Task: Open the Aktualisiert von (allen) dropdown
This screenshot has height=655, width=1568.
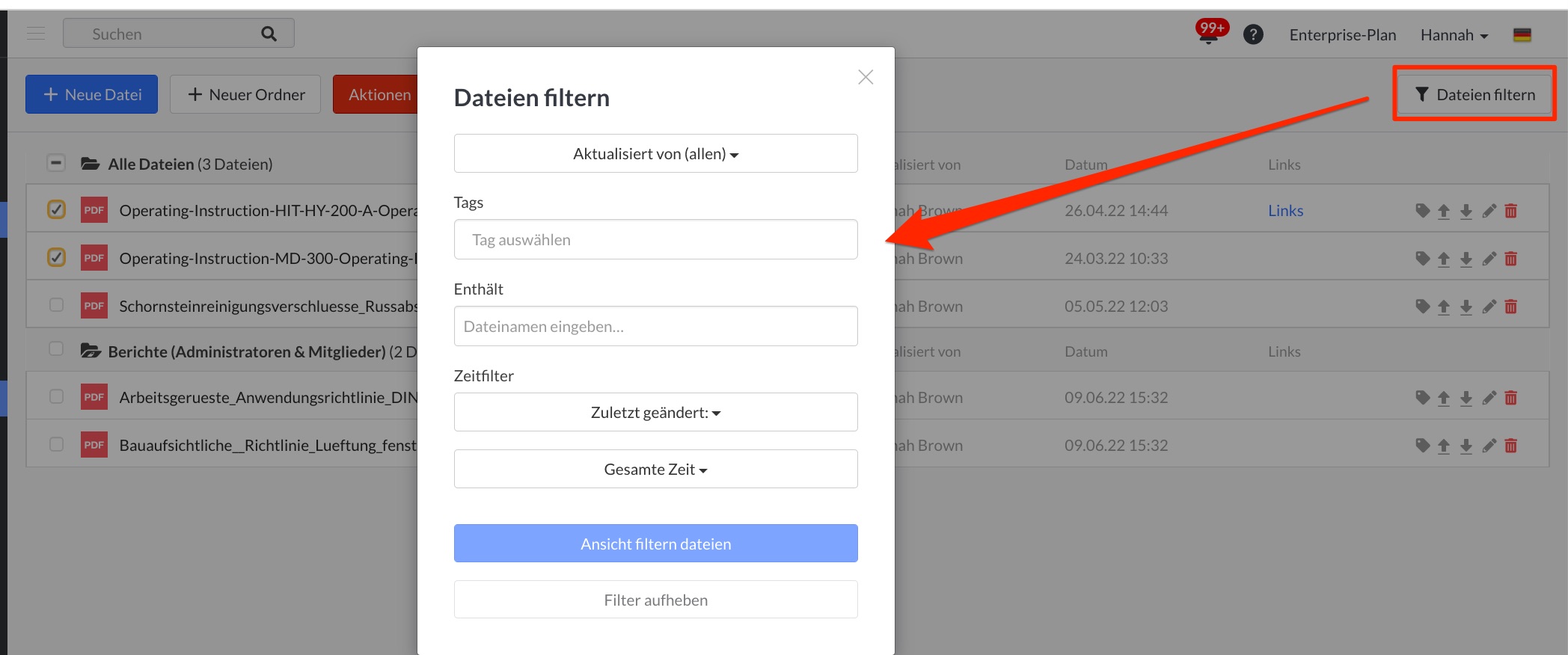Action: click(655, 153)
